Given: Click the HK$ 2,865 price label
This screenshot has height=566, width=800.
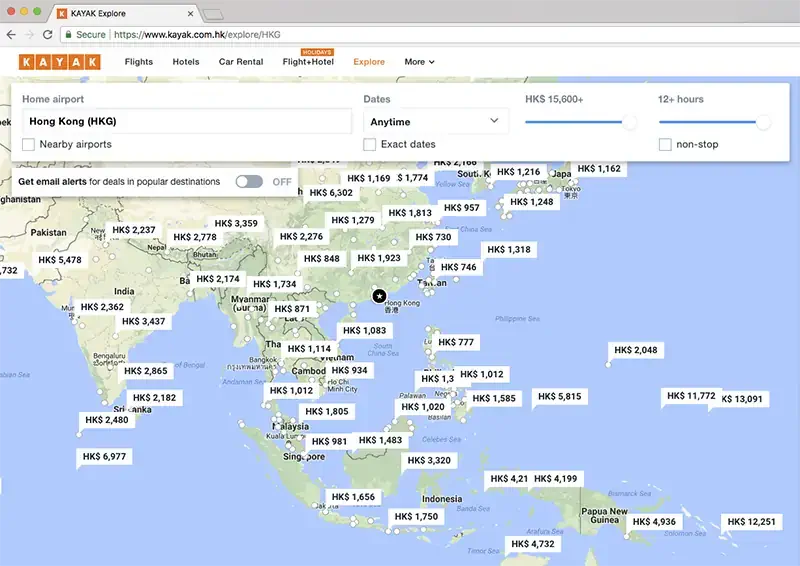Looking at the screenshot, I should click(x=145, y=371).
